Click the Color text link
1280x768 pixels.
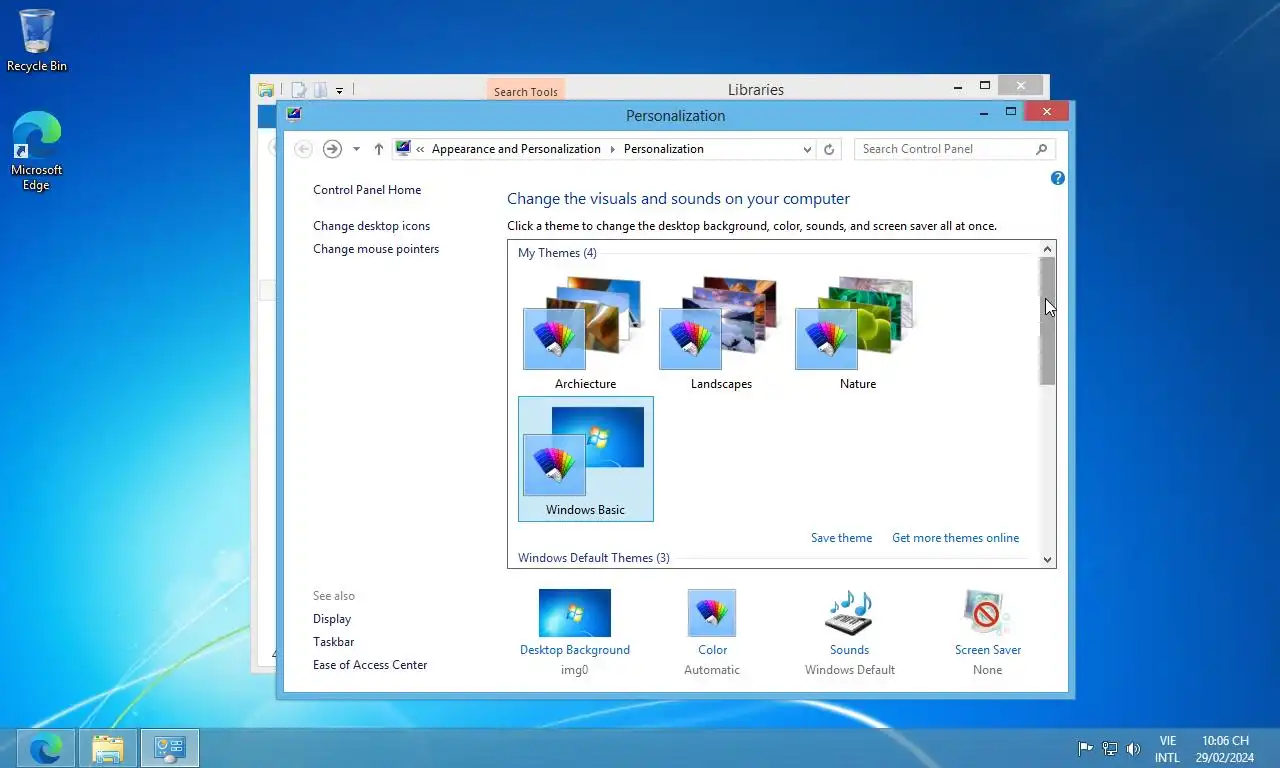point(712,650)
